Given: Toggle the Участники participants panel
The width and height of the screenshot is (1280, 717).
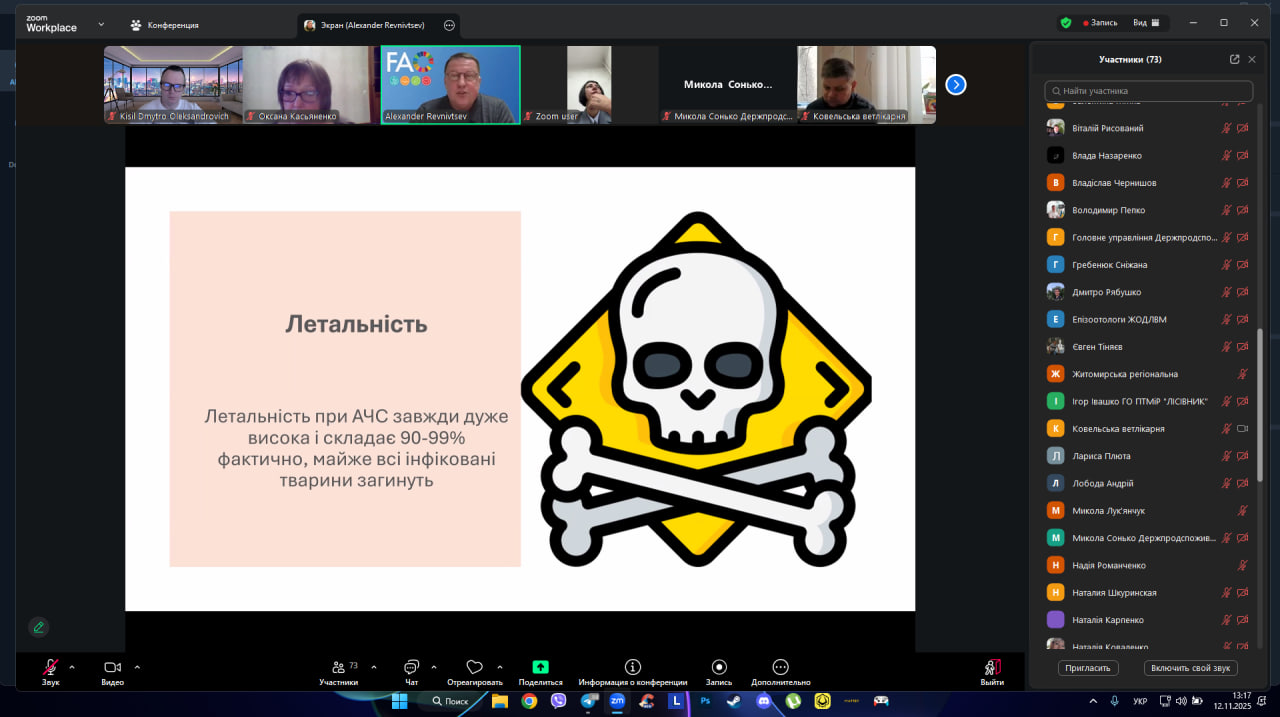Looking at the screenshot, I should point(339,668).
